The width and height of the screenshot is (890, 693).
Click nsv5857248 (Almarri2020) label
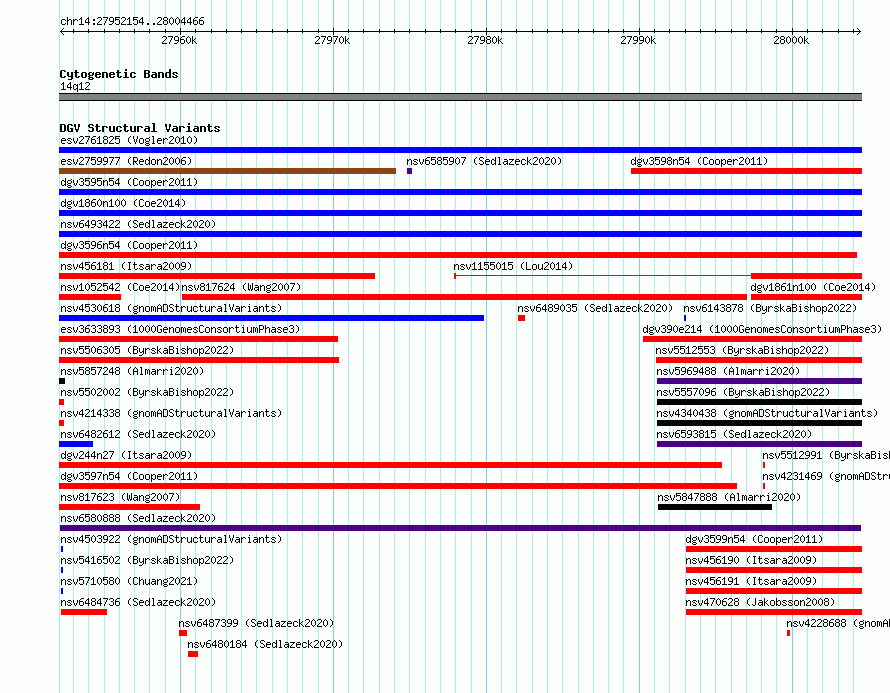coord(132,371)
